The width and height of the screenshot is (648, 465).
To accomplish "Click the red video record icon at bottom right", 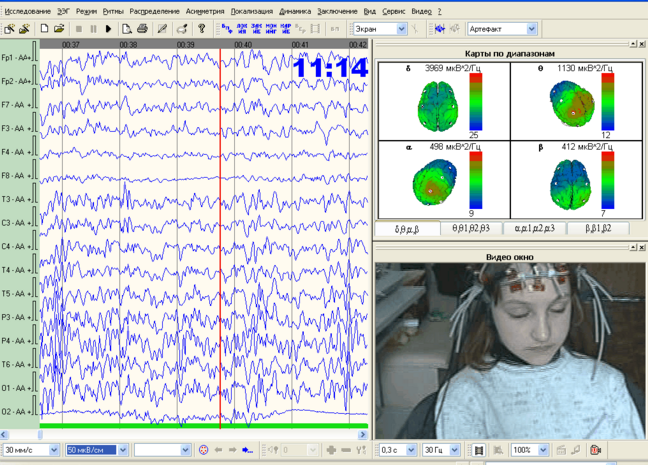I will (x=597, y=451).
